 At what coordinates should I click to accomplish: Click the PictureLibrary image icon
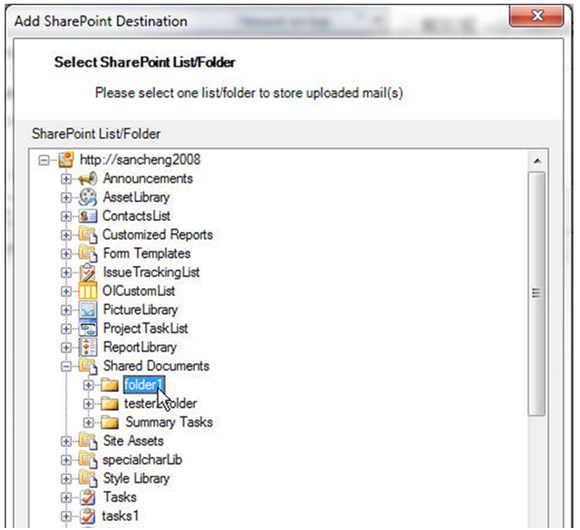[x=88, y=310]
